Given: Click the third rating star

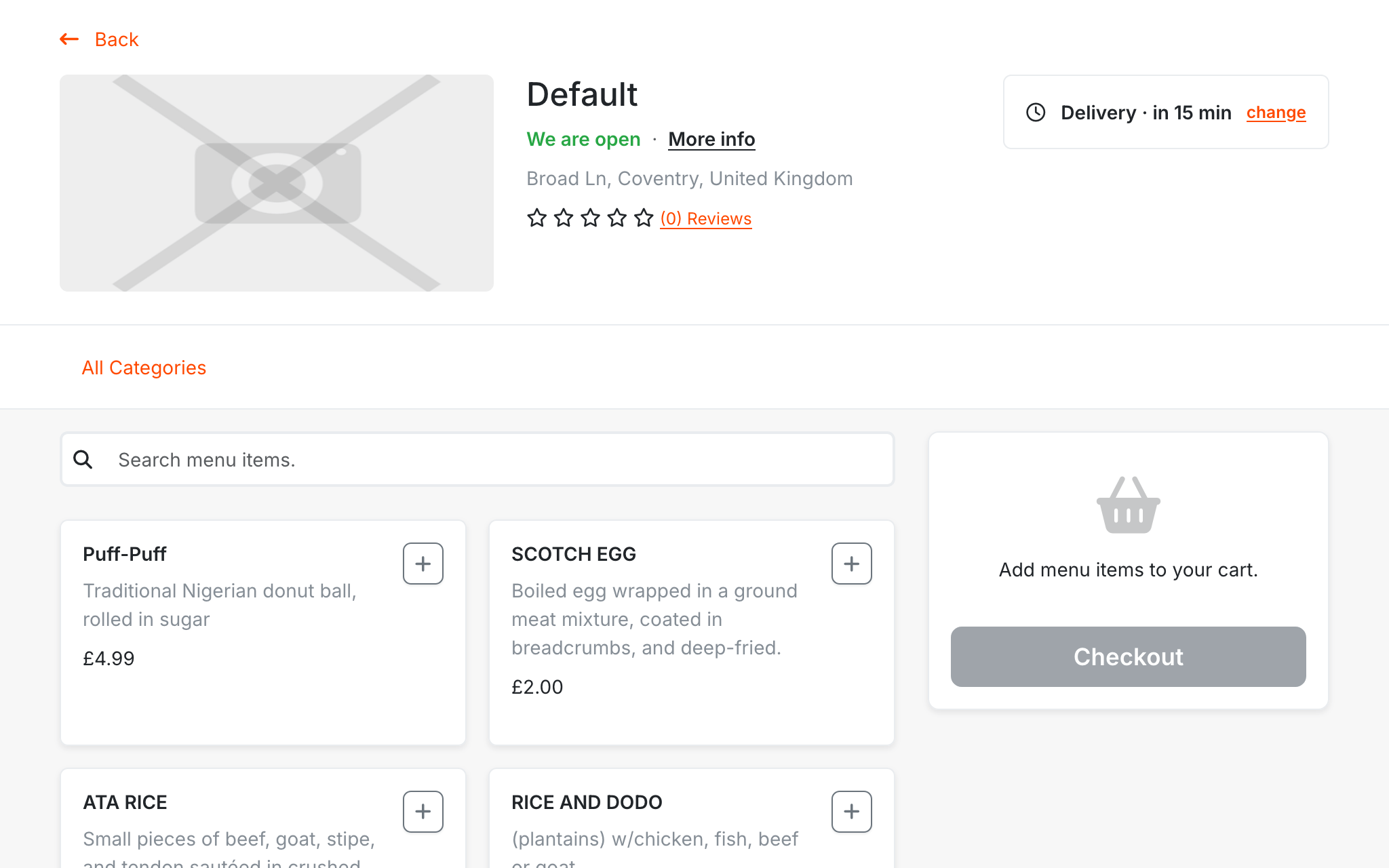Looking at the screenshot, I should (x=590, y=218).
